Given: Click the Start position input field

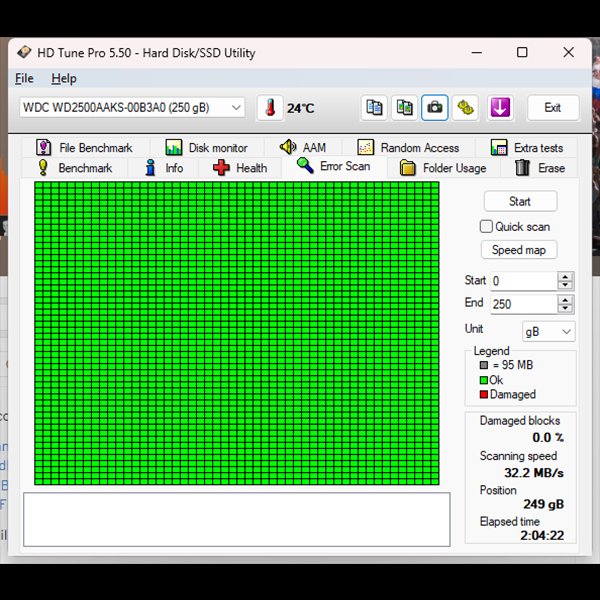Looking at the screenshot, I should tap(523, 281).
